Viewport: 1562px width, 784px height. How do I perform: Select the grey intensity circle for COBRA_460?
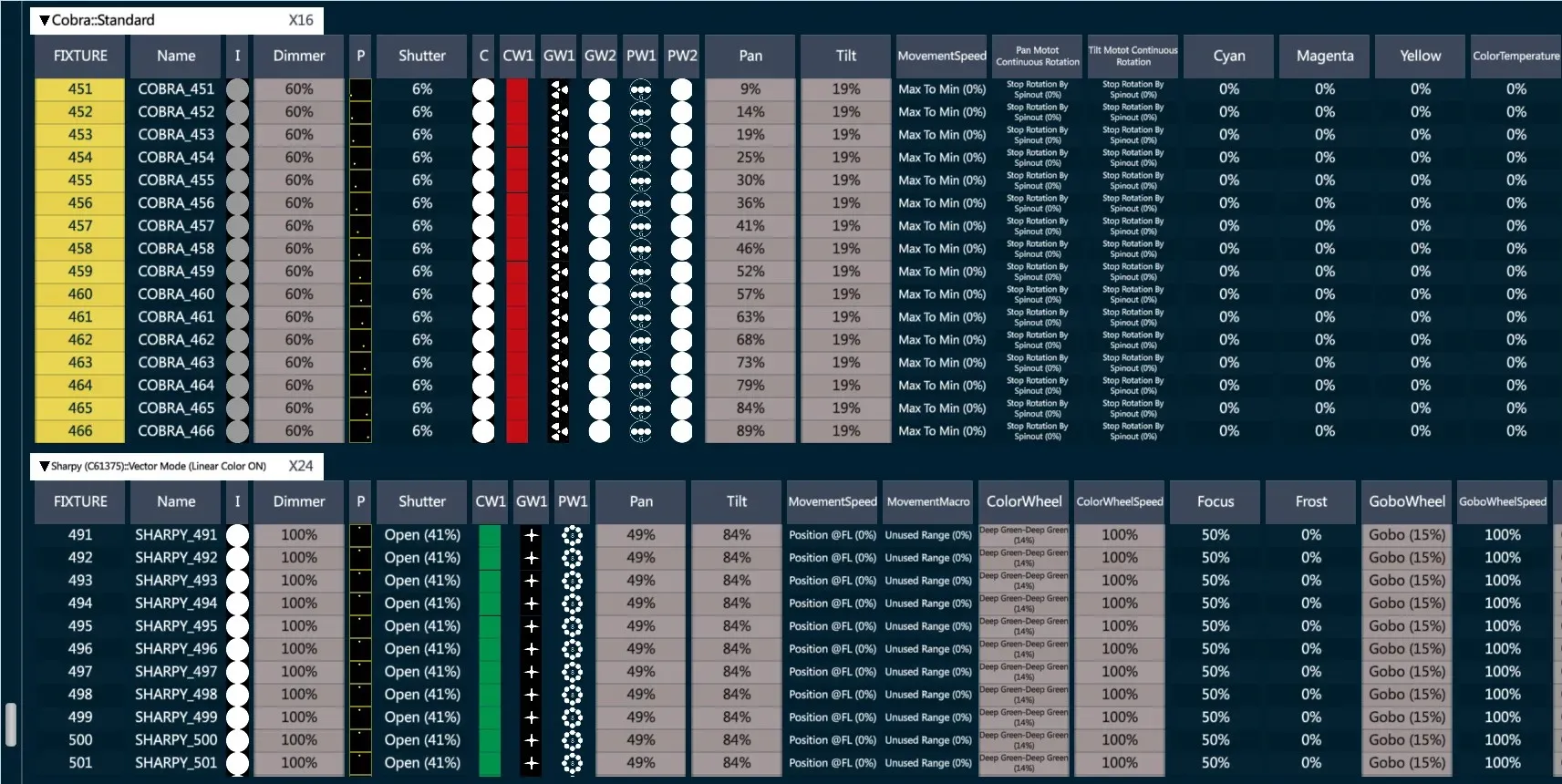(x=237, y=294)
